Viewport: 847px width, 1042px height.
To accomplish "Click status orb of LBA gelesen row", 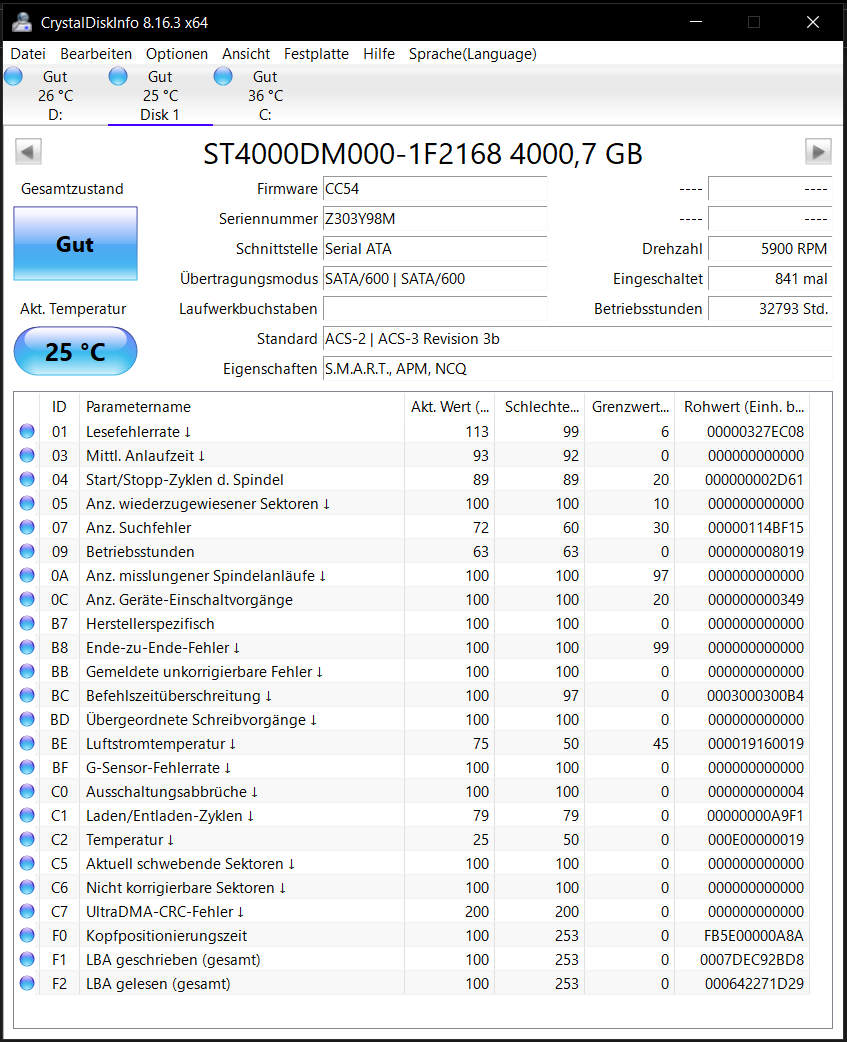I will pos(27,983).
